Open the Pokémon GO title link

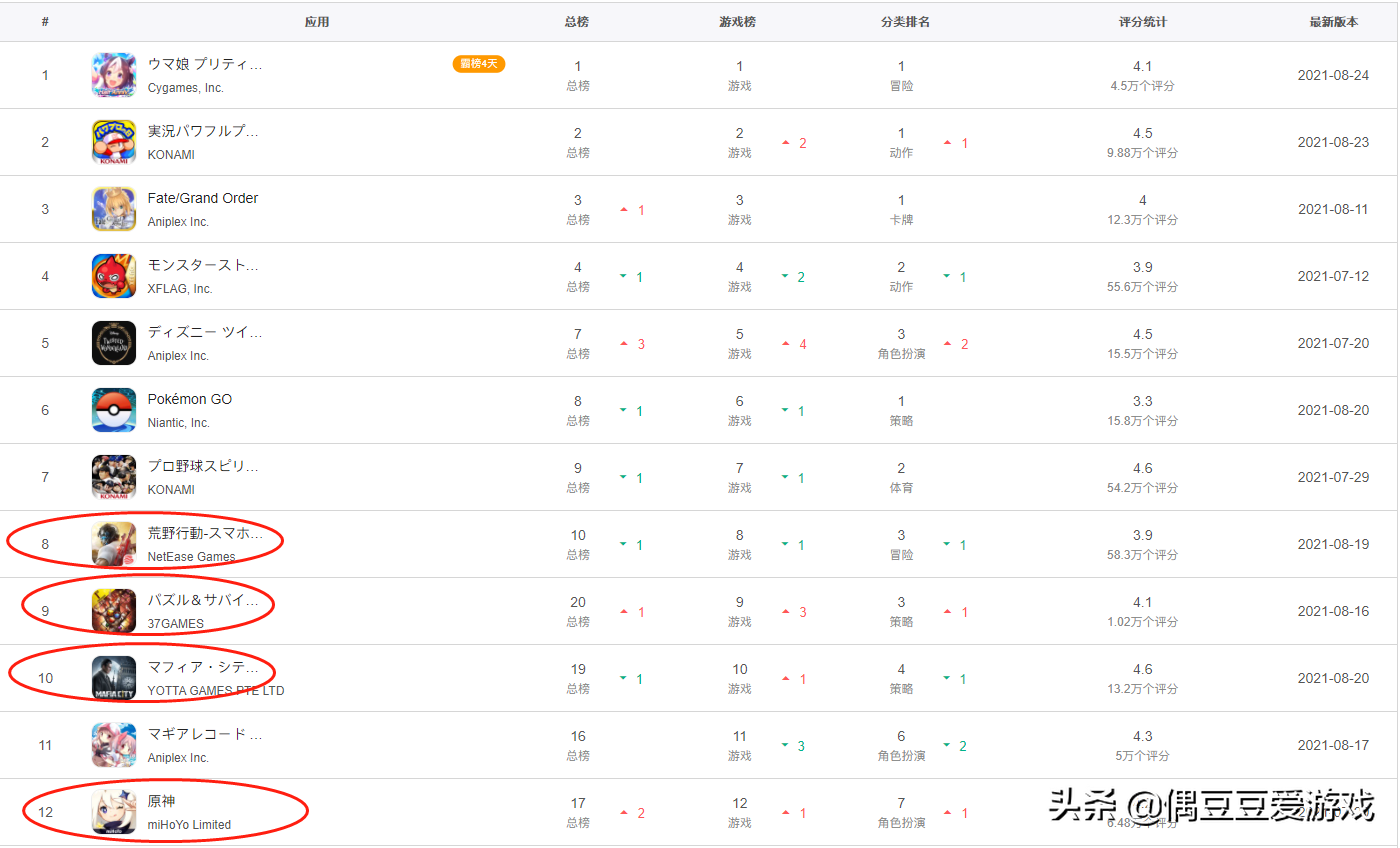click(x=190, y=399)
